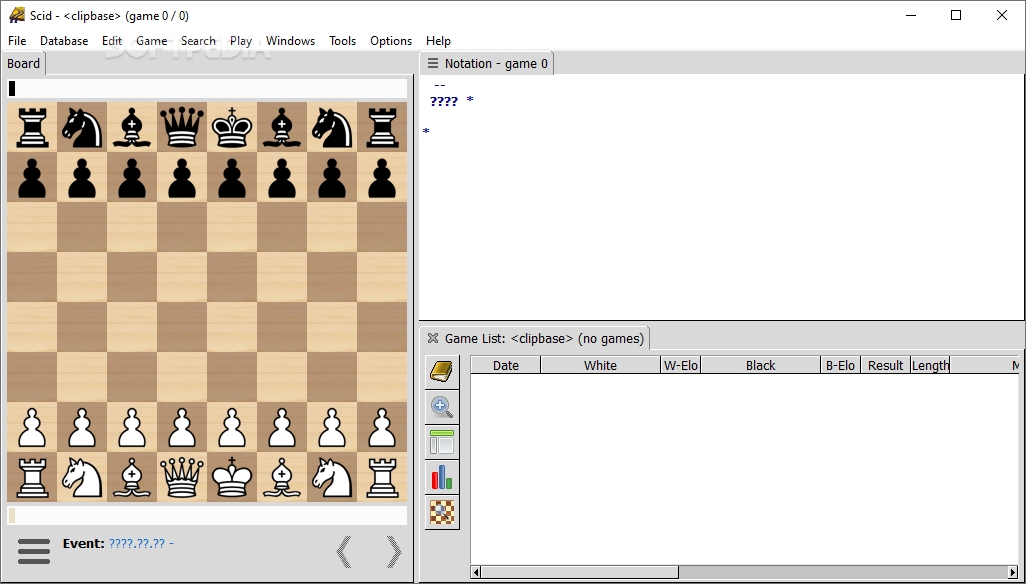Maximize the Scid window
Viewport: 1026px width, 584px height.
(x=956, y=15)
